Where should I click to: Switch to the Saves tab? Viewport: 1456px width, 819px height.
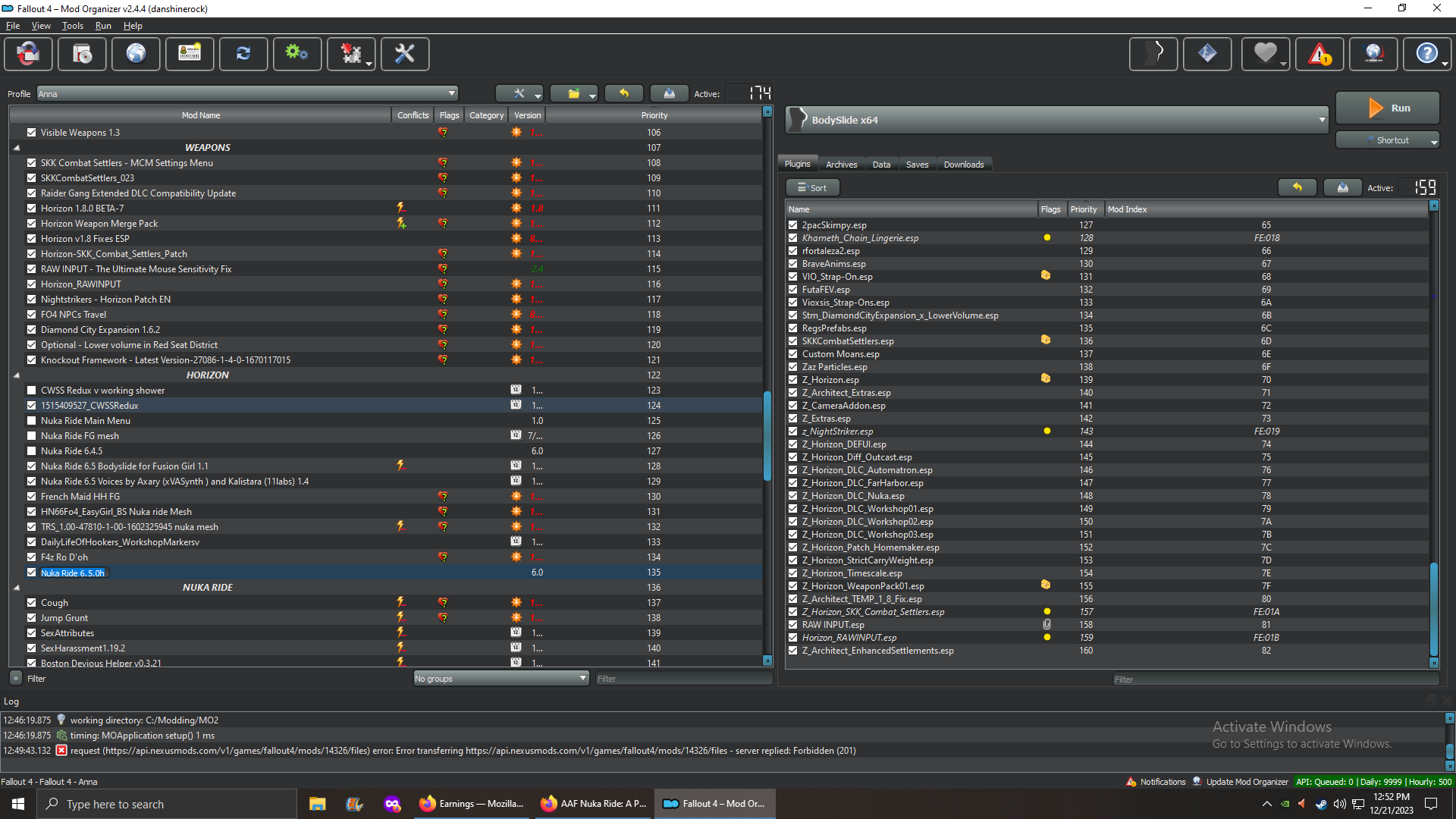[917, 164]
